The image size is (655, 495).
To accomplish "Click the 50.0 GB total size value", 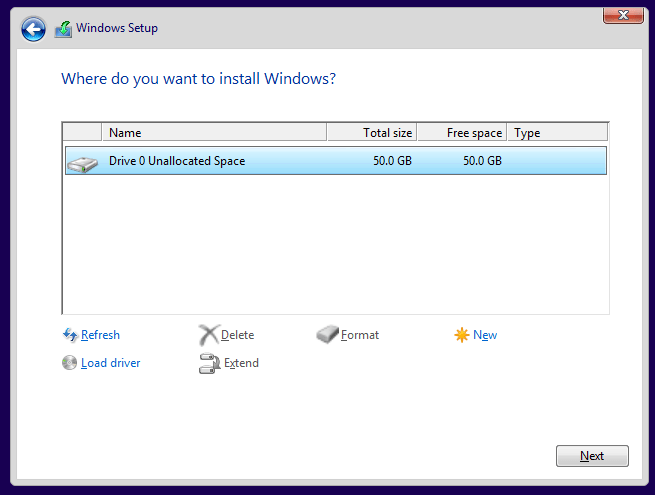I will 392,160.
